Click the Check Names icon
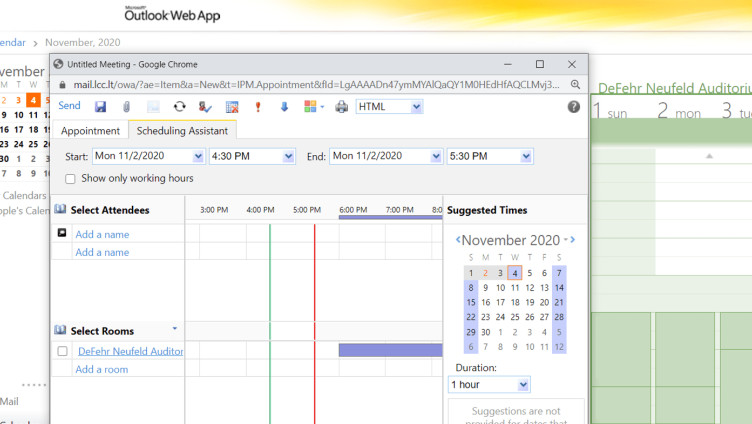Image resolution: width=752 pixels, height=424 pixels. click(205, 107)
